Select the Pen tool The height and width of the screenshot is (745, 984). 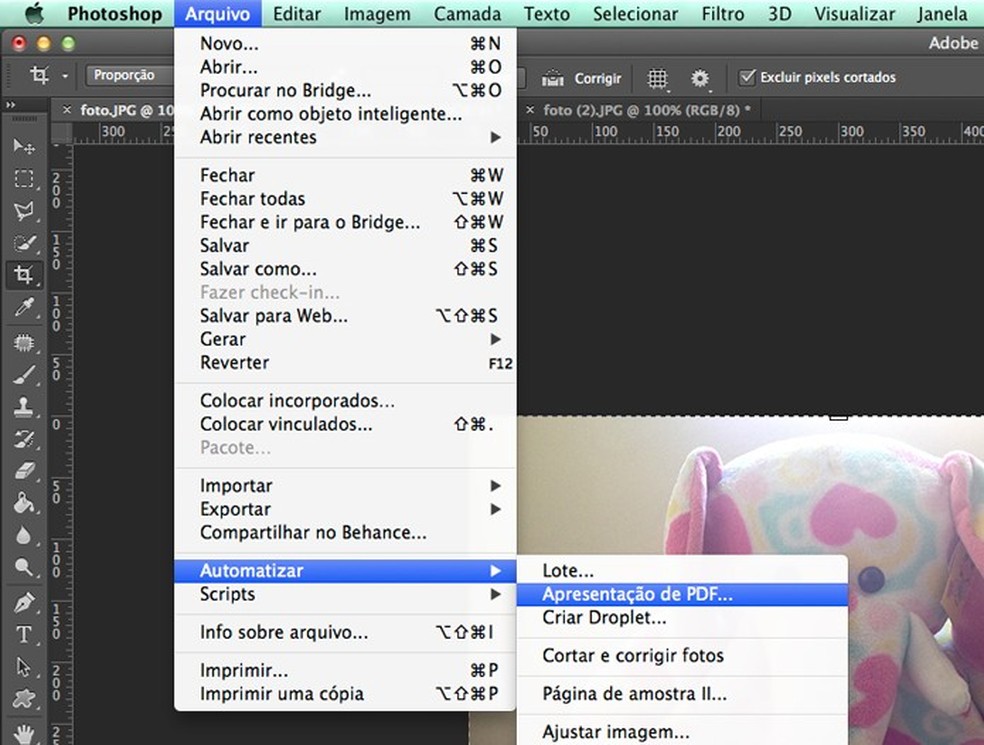[x=24, y=603]
